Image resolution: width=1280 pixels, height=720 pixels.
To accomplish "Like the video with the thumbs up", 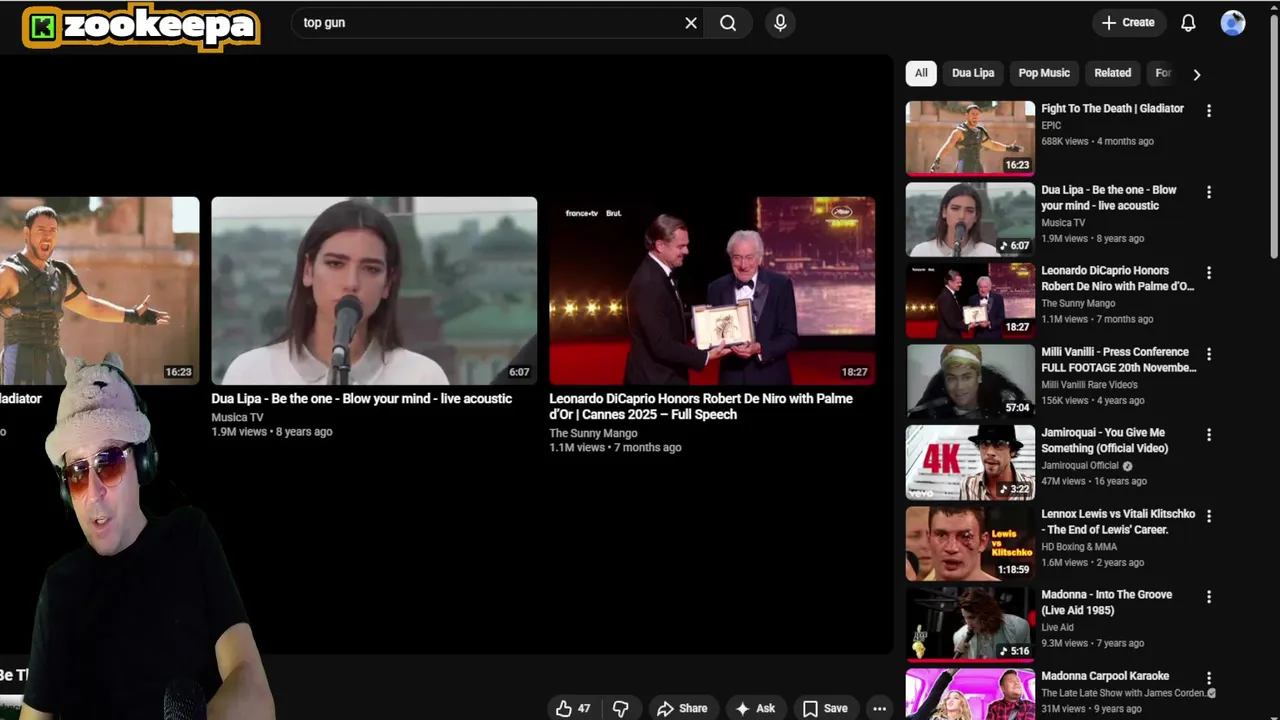I will 573,708.
